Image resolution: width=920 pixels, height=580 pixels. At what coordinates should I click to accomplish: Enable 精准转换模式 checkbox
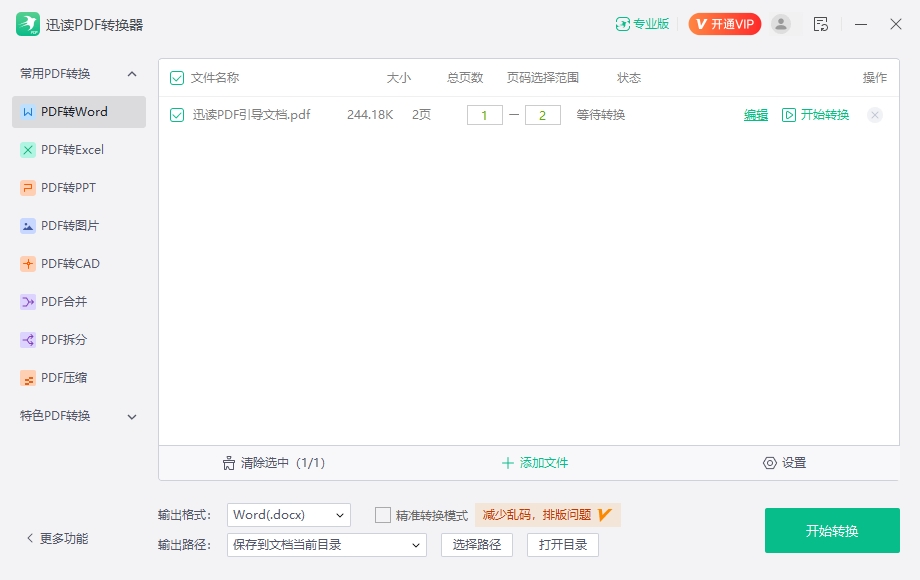point(383,515)
